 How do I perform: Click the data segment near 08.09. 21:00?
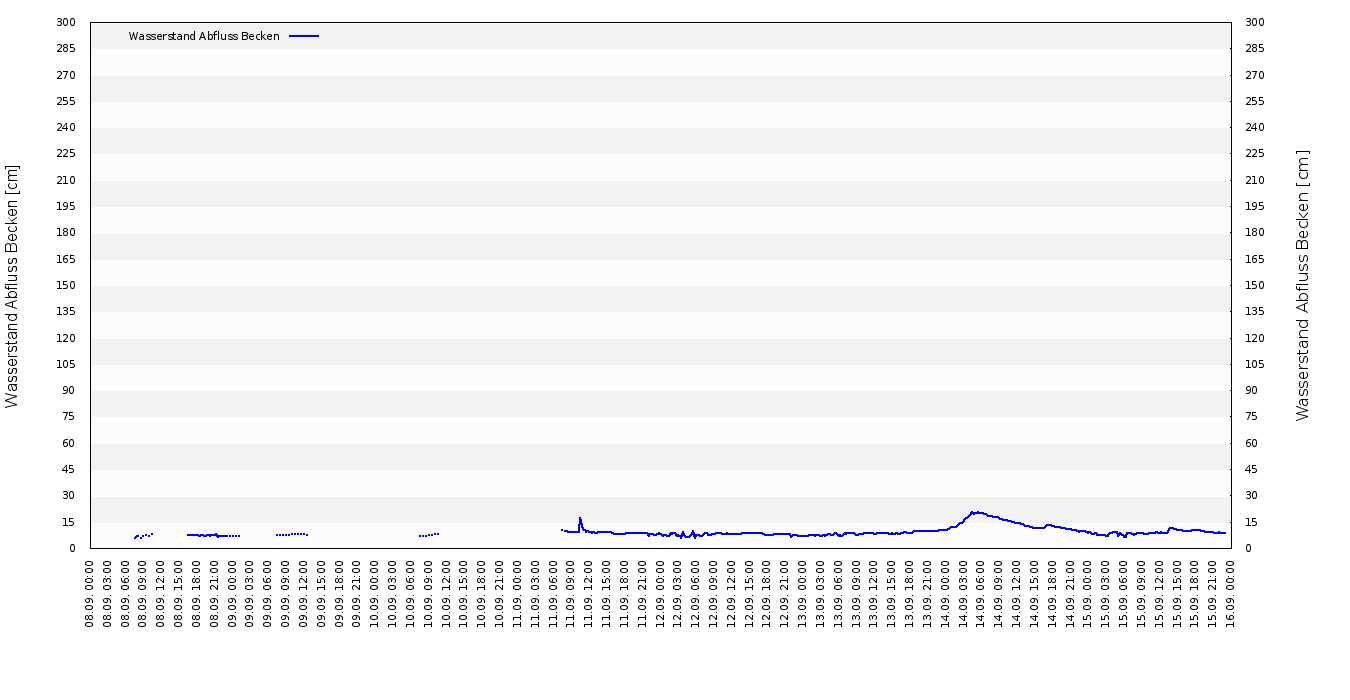(214, 535)
